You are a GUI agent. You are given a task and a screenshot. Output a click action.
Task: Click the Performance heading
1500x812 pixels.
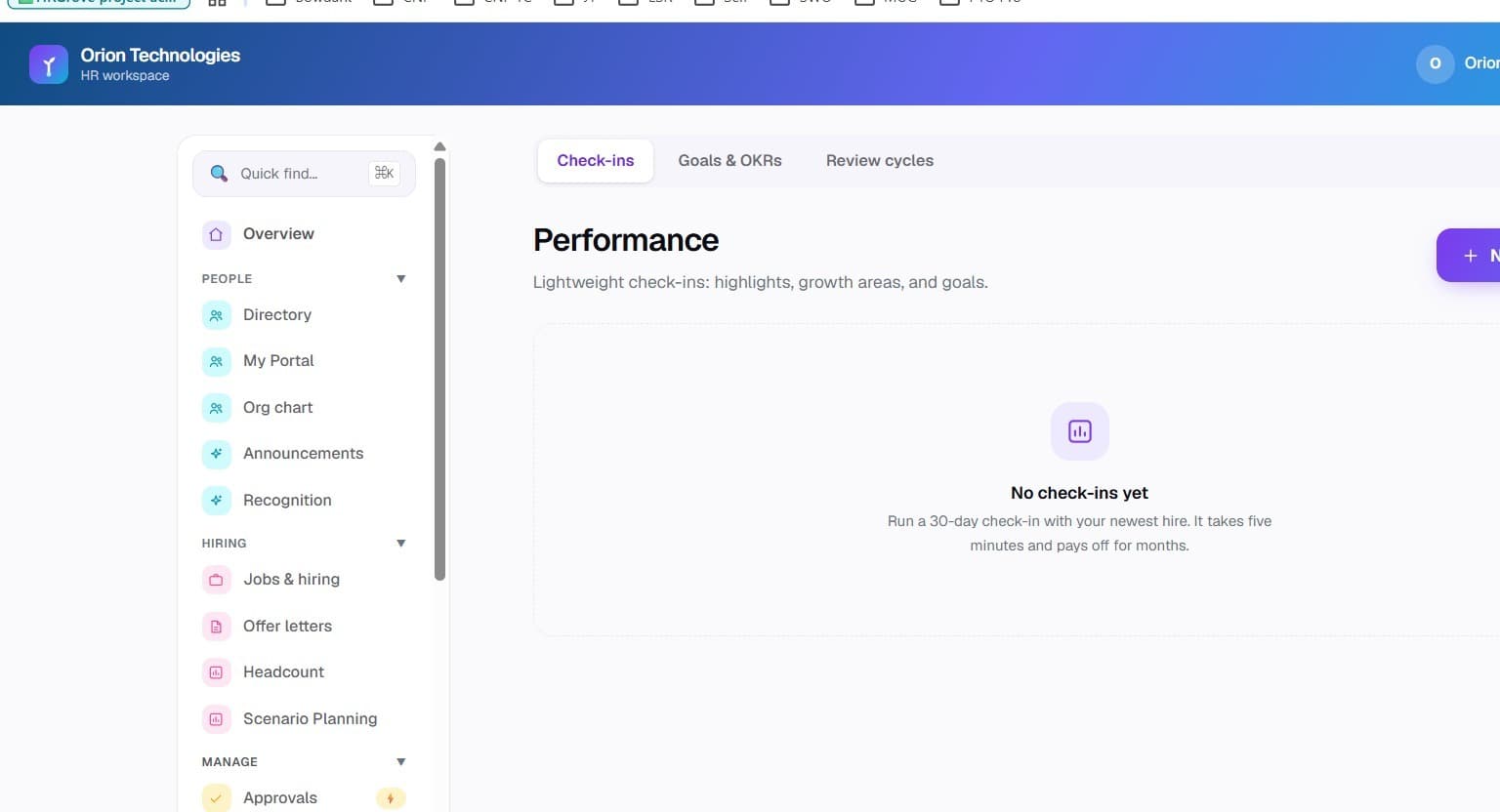pyautogui.click(x=626, y=240)
